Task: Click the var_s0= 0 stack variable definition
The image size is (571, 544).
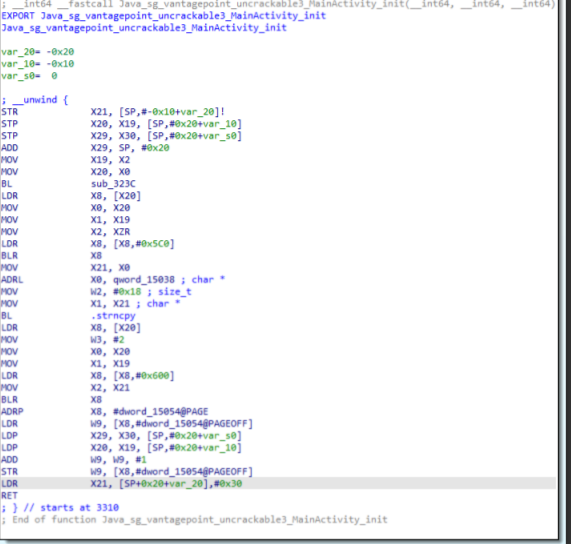Action: point(29,76)
